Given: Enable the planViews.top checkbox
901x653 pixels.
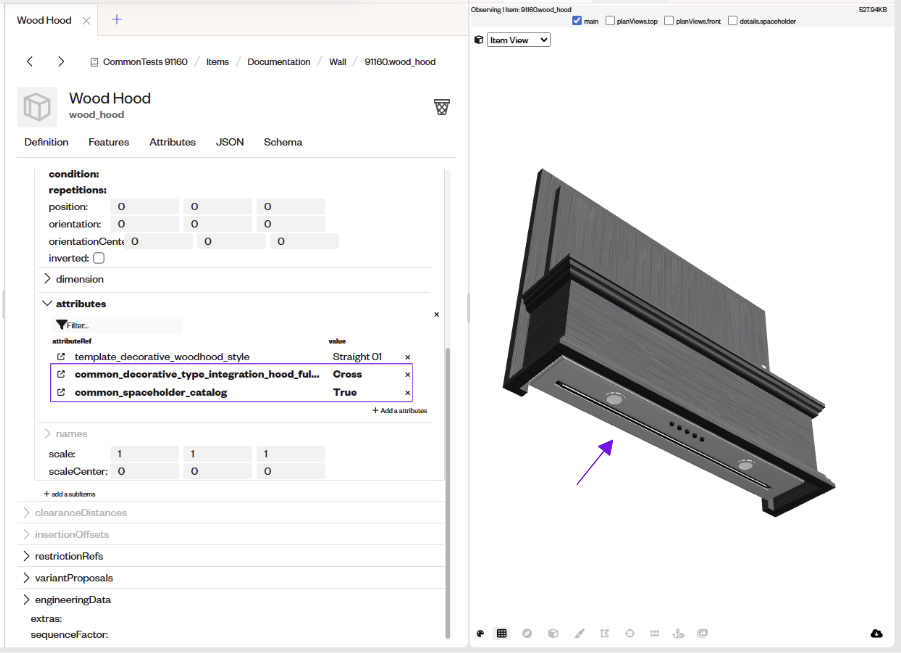Looking at the screenshot, I should coord(610,21).
